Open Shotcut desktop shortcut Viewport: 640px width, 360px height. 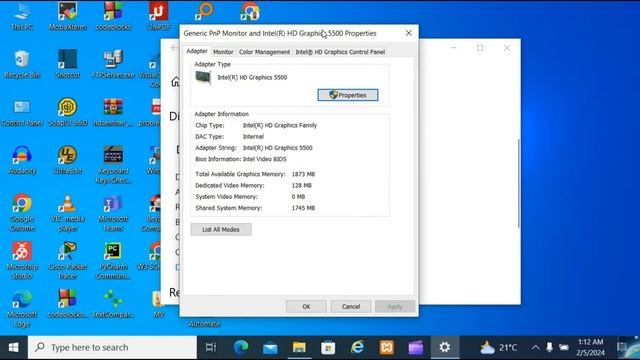67,64
